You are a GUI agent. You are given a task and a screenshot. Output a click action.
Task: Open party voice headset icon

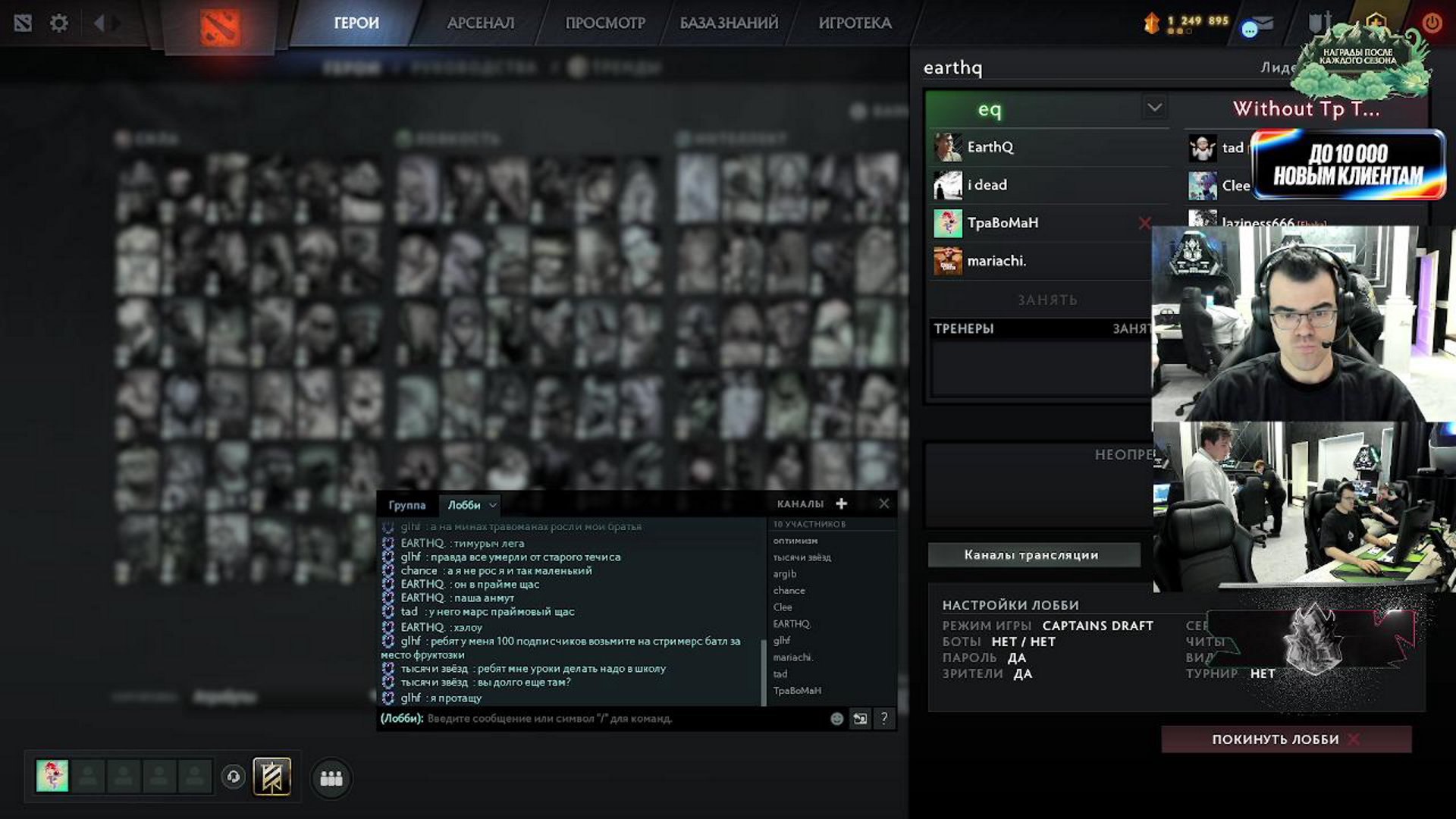coord(234,777)
